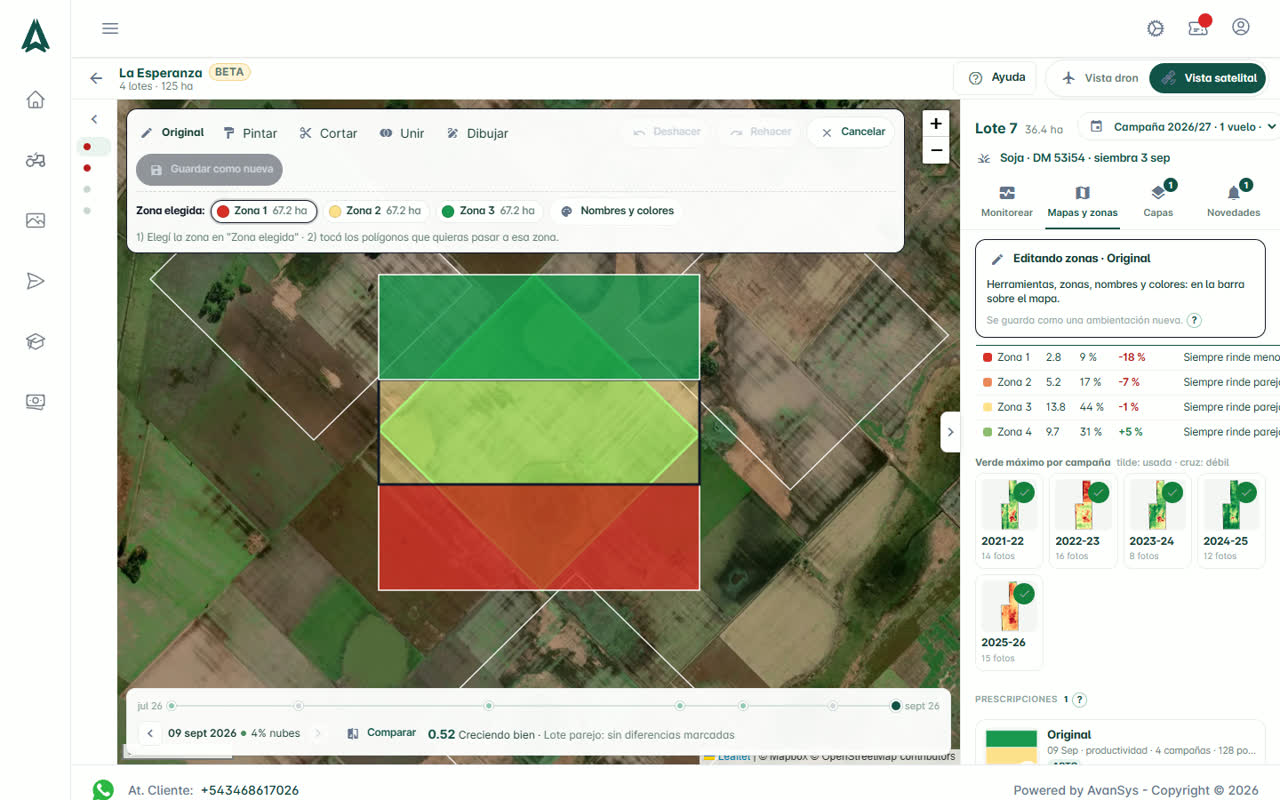
Task: Open the Capas tab
Action: tap(1158, 201)
